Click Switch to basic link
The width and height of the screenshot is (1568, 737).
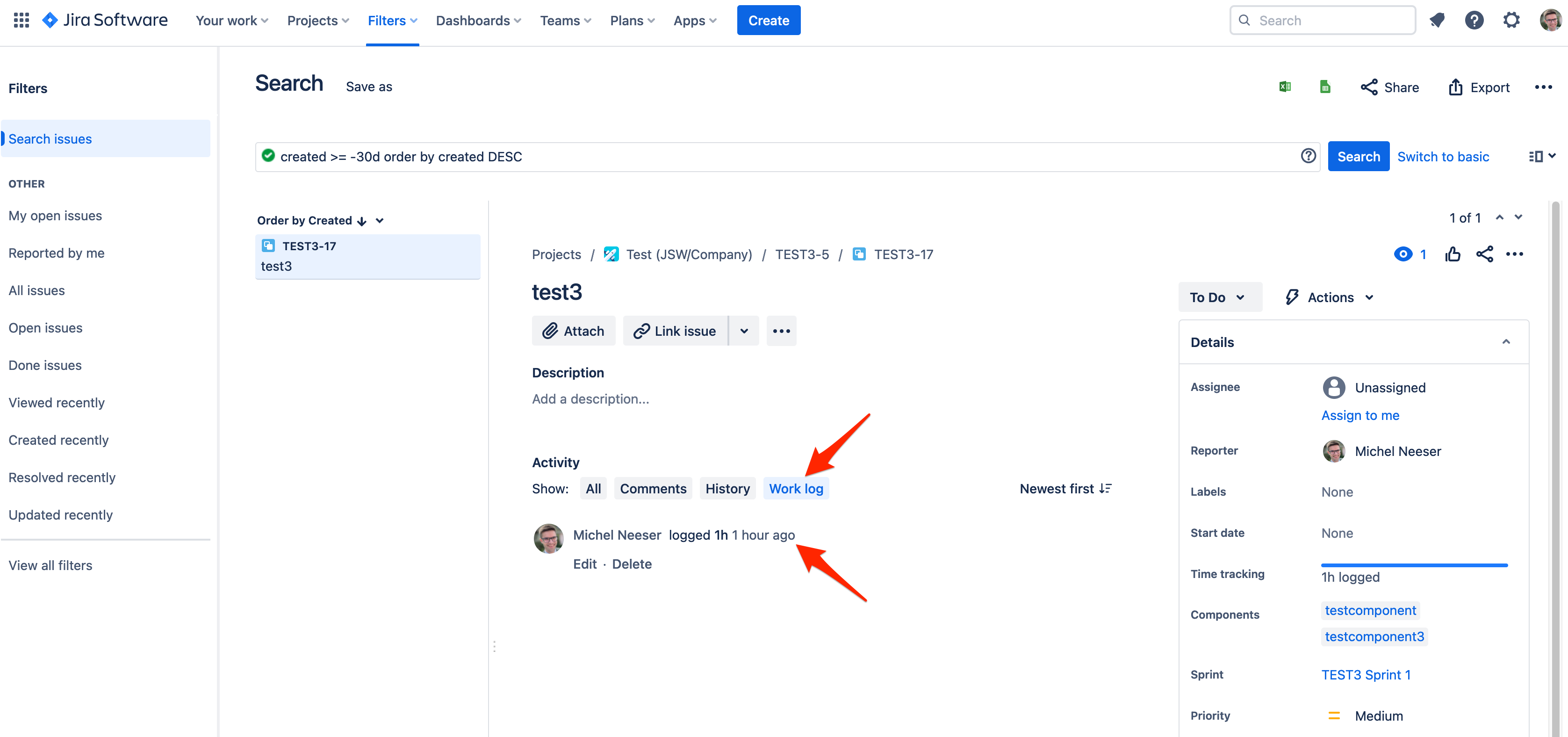pos(1443,157)
